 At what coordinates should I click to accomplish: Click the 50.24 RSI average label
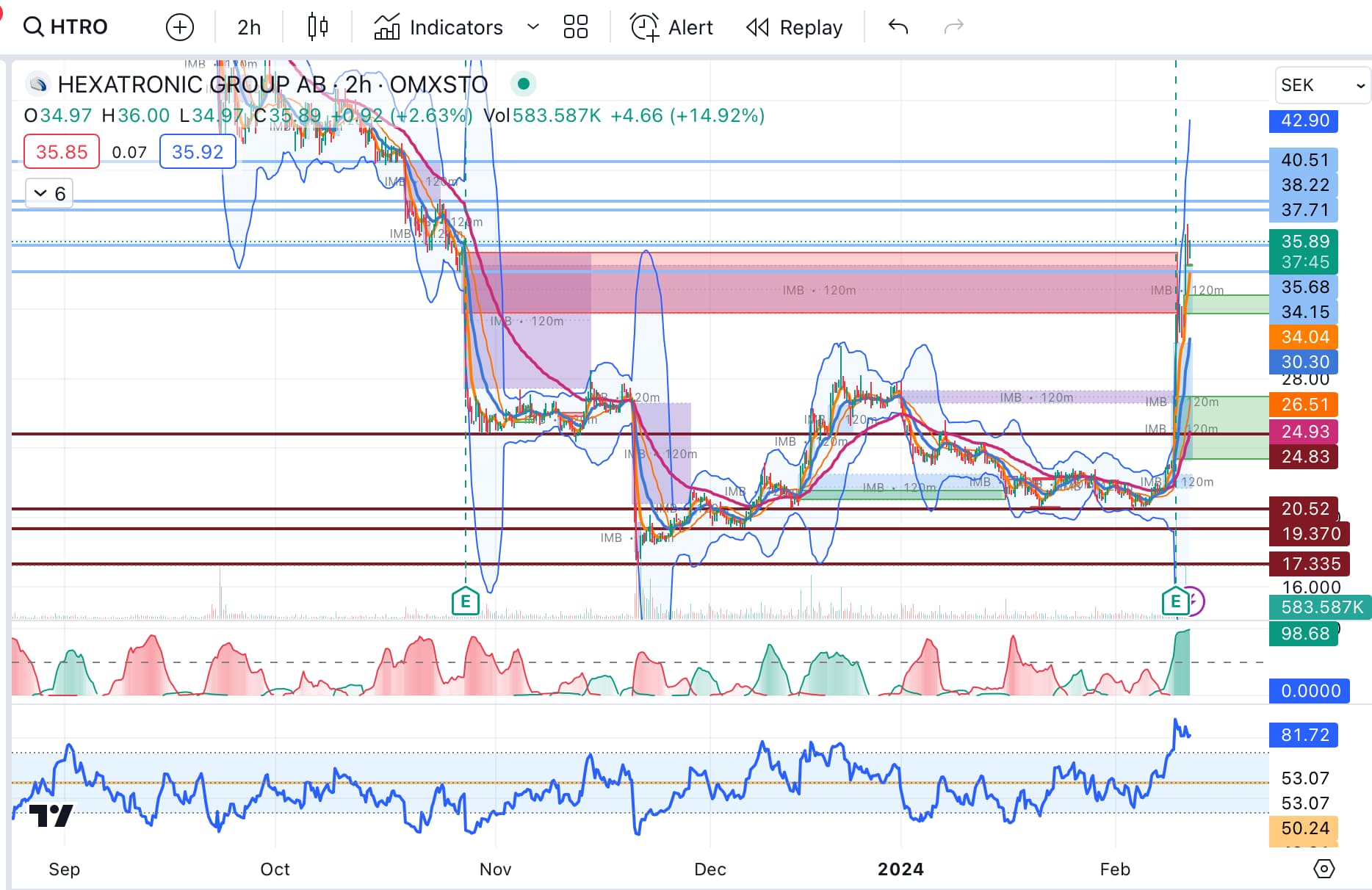(x=1304, y=828)
